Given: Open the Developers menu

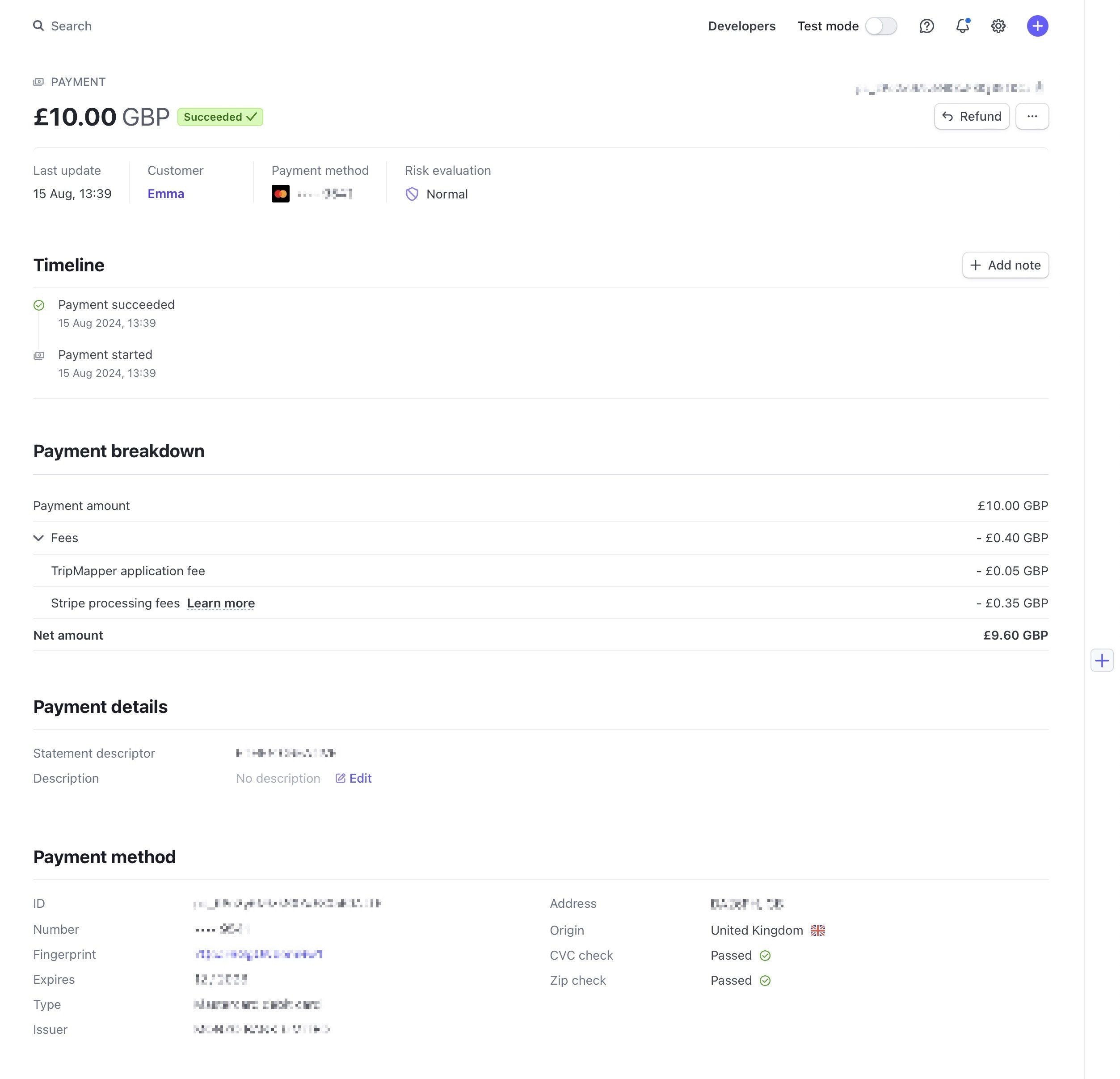Looking at the screenshot, I should coord(741,26).
